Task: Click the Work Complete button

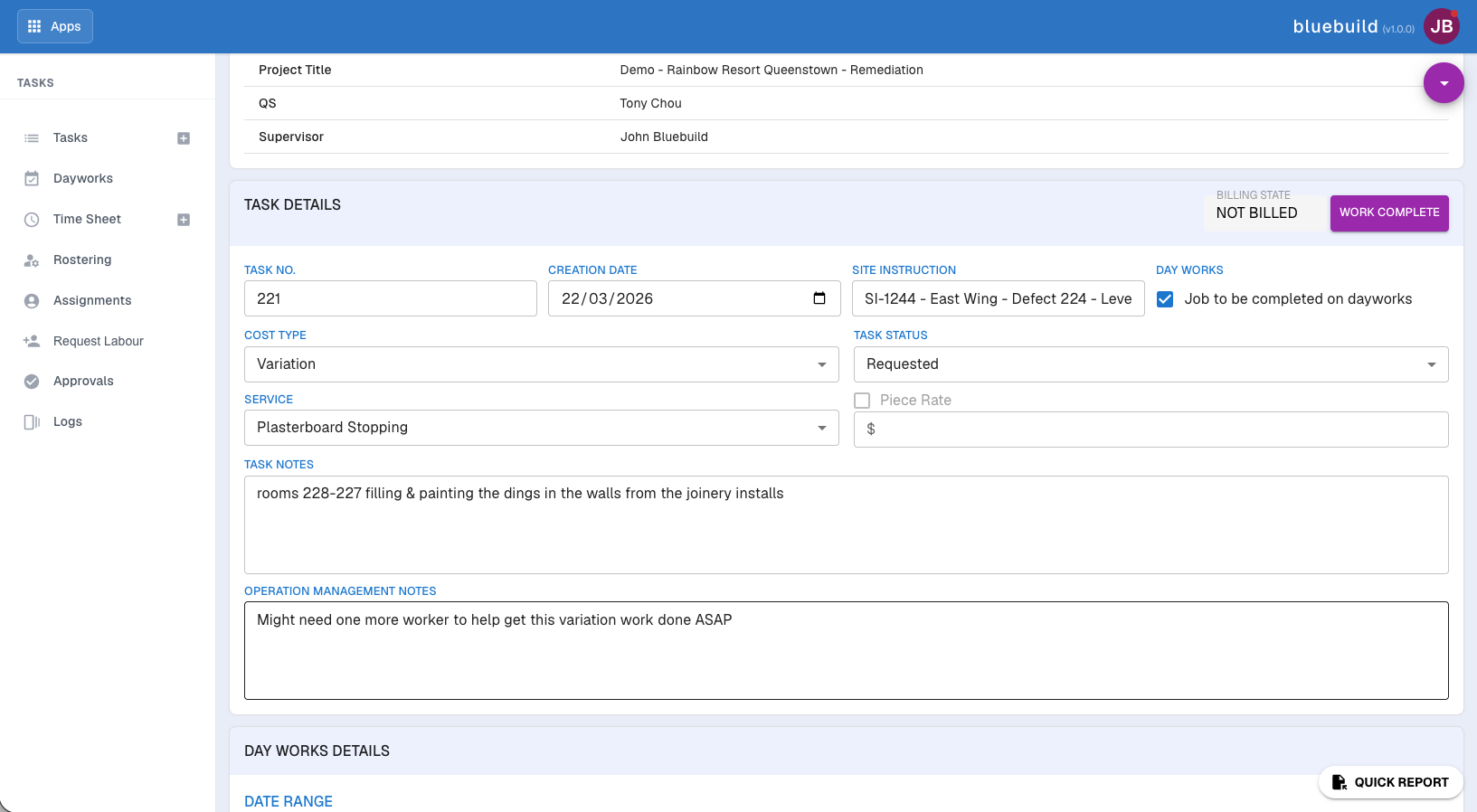Action: (1389, 212)
